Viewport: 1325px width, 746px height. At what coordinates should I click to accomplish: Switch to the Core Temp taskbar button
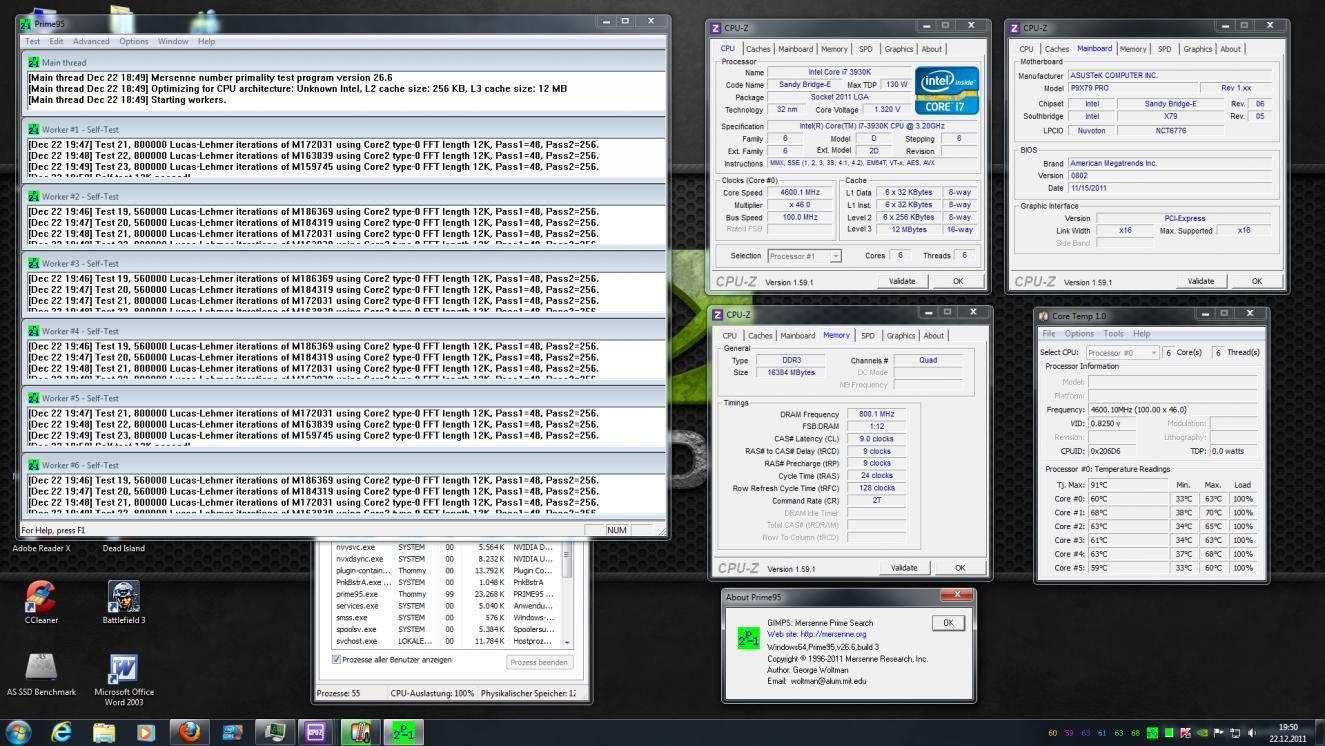[362, 732]
